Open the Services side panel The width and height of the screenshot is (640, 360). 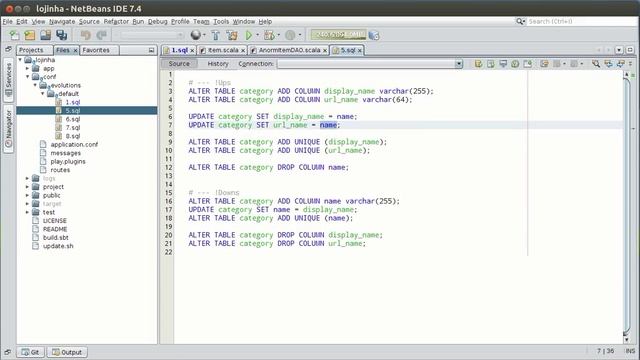click(9, 80)
